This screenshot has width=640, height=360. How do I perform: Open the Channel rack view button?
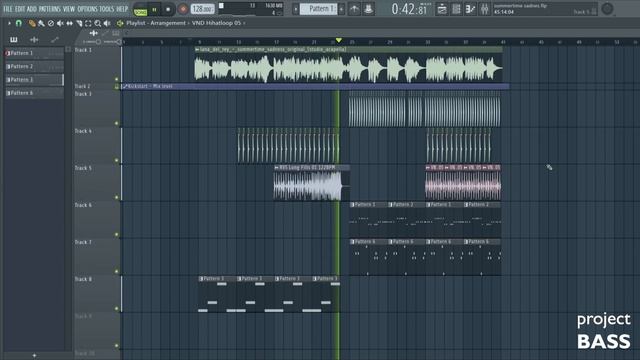(456, 9)
